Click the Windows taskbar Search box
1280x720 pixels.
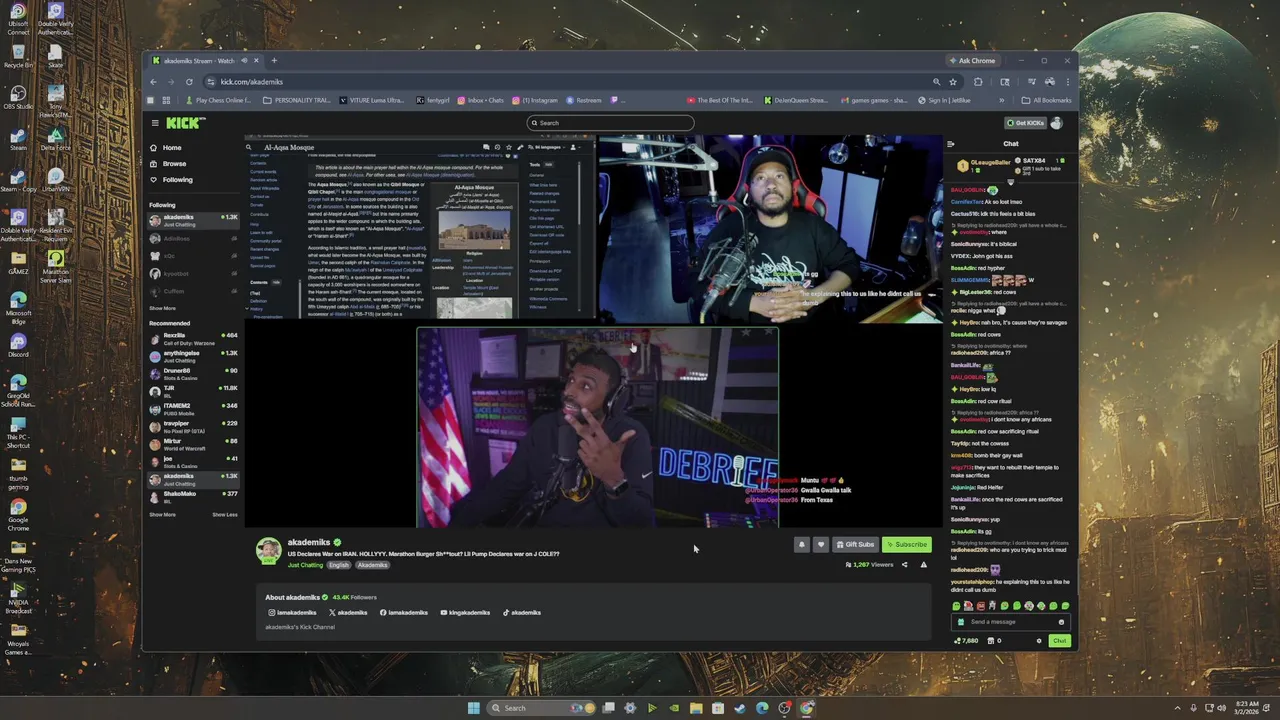(540, 708)
